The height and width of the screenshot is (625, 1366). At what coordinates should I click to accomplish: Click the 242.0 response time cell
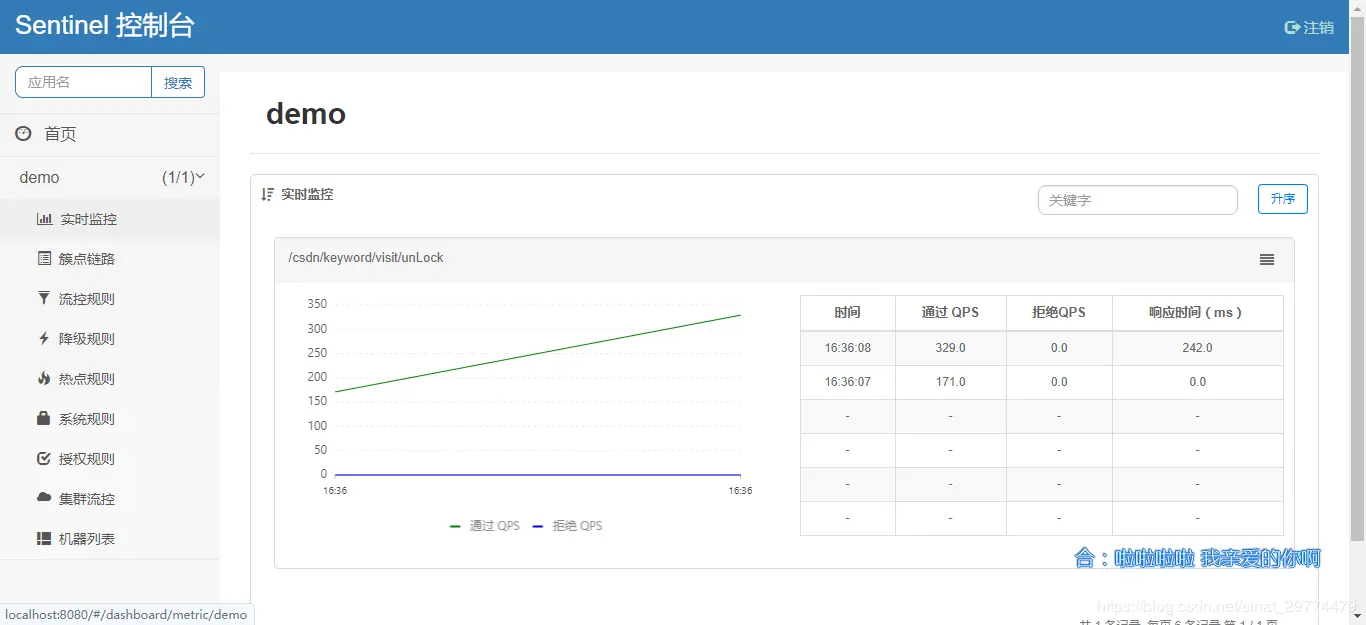point(1197,348)
